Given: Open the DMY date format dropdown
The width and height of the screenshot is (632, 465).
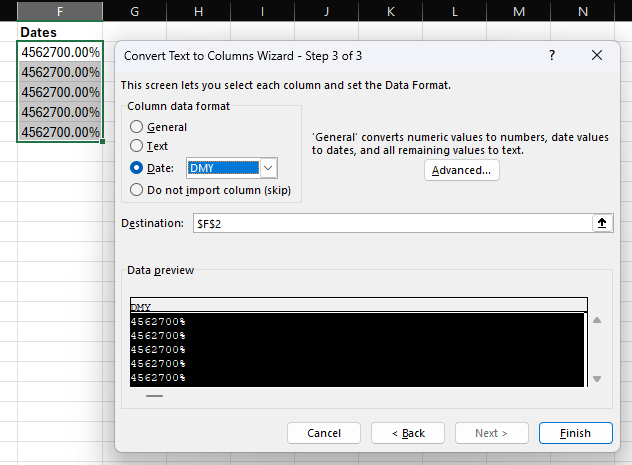Looking at the screenshot, I should (268, 168).
